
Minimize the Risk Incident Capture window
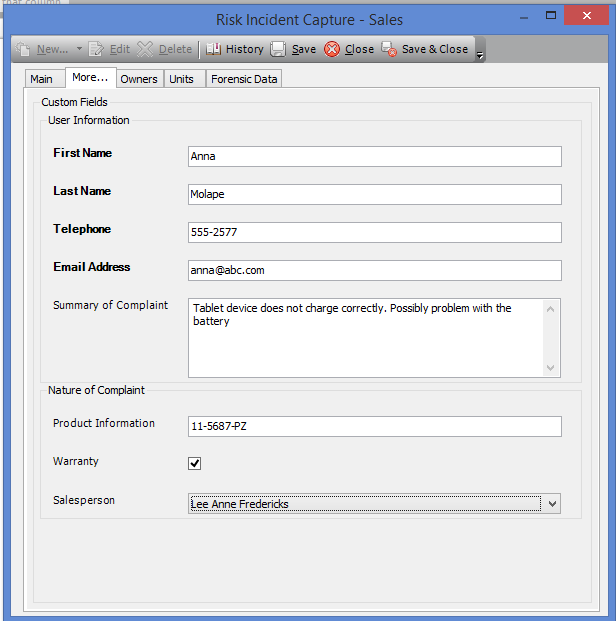pos(524,17)
